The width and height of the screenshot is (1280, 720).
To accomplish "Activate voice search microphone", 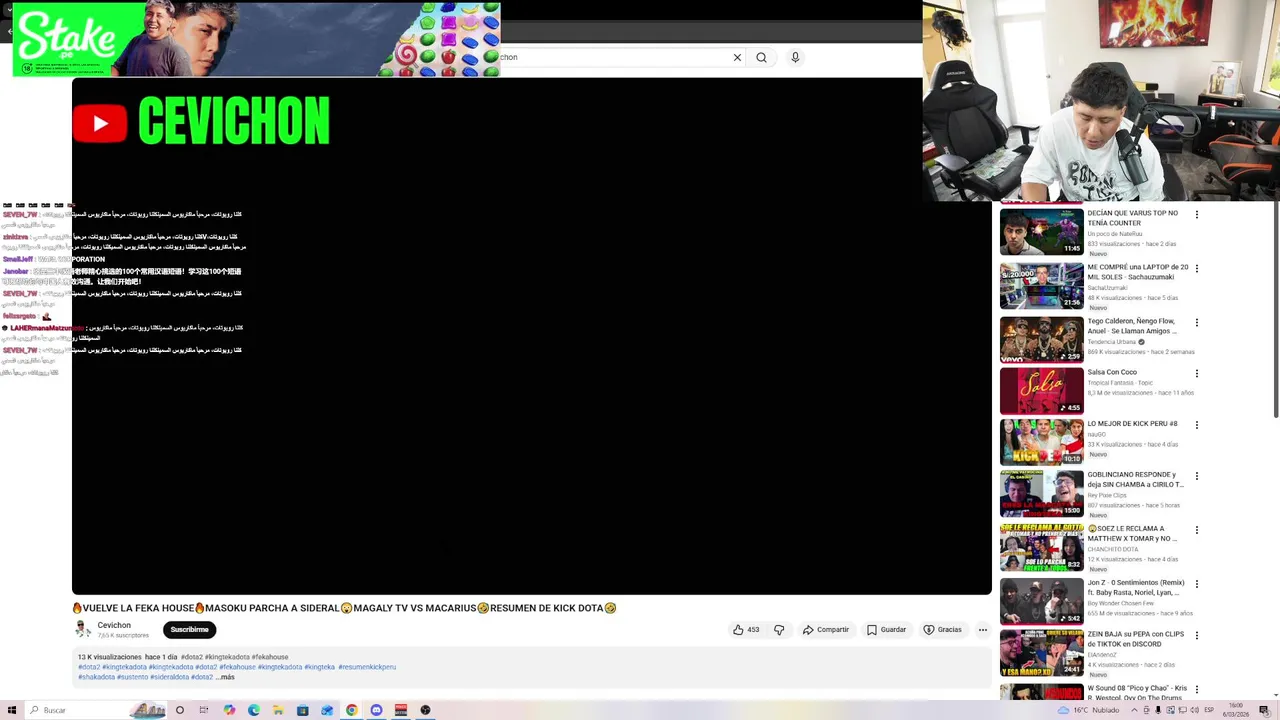I will click(x=795, y=57).
